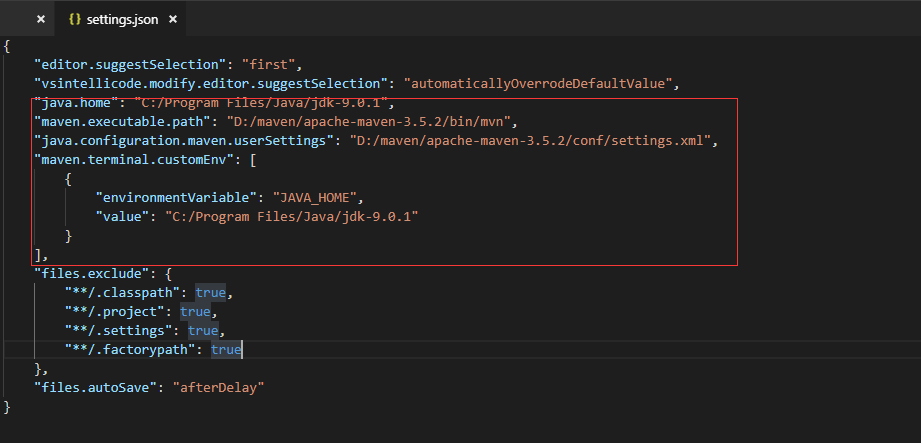Screen dimensions: 921x443
Task: Click the JSON braces icon on settings.json tab
Action: tap(75, 19)
